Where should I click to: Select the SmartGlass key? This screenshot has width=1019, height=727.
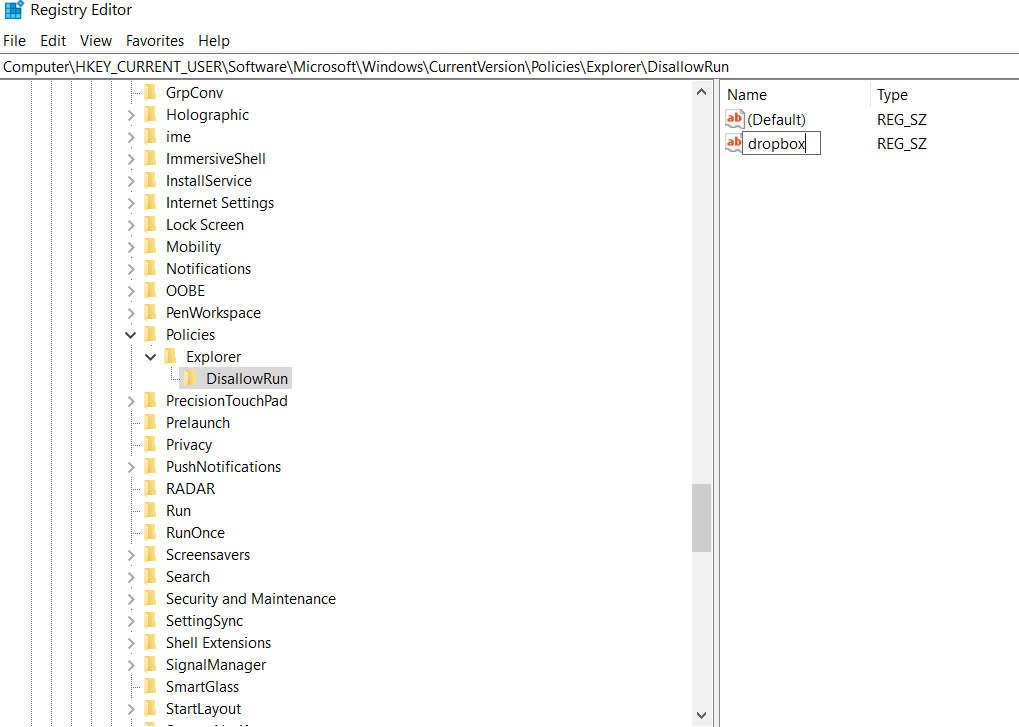tap(202, 687)
